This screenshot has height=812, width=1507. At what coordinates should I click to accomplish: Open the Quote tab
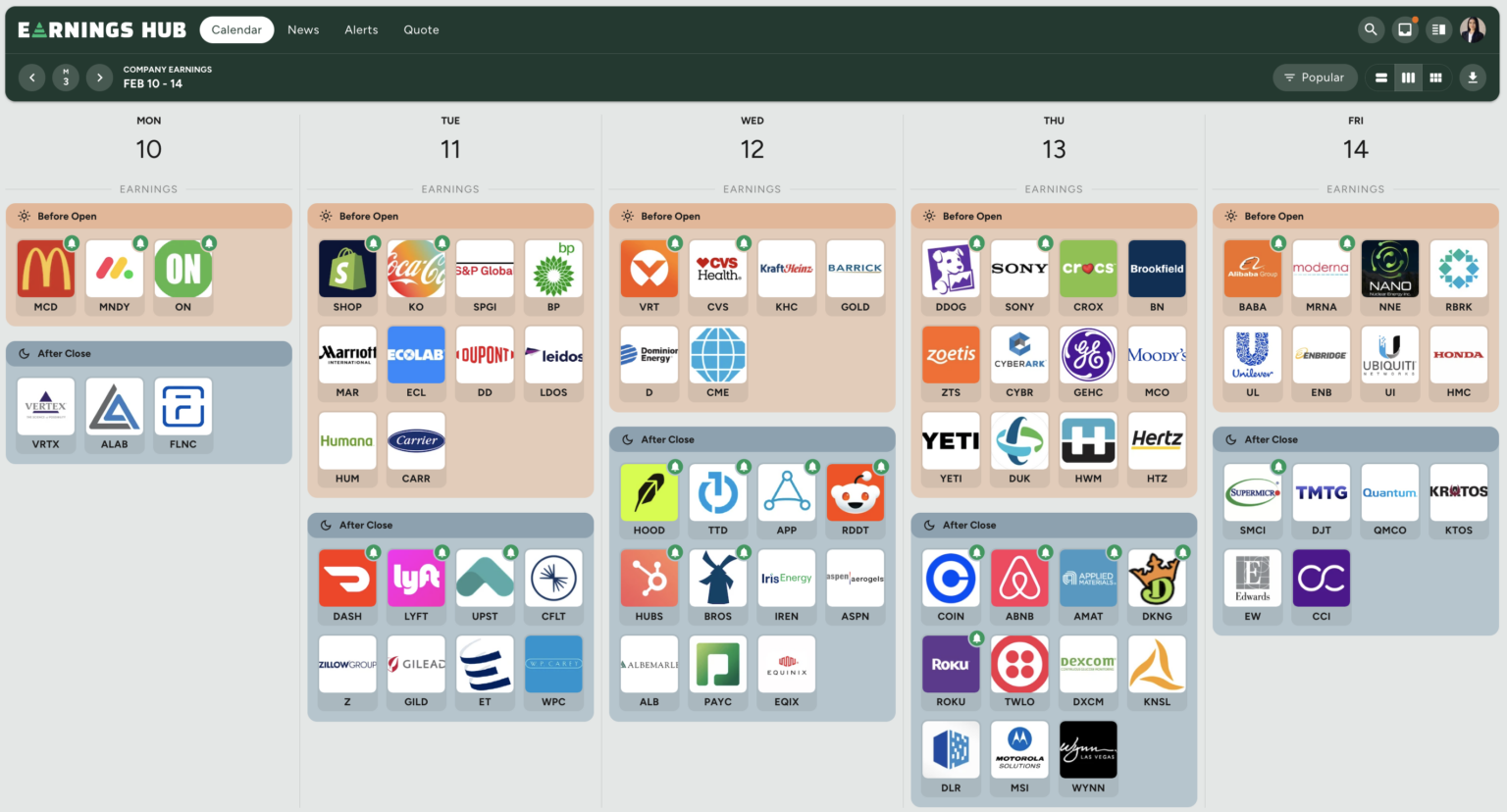(421, 29)
